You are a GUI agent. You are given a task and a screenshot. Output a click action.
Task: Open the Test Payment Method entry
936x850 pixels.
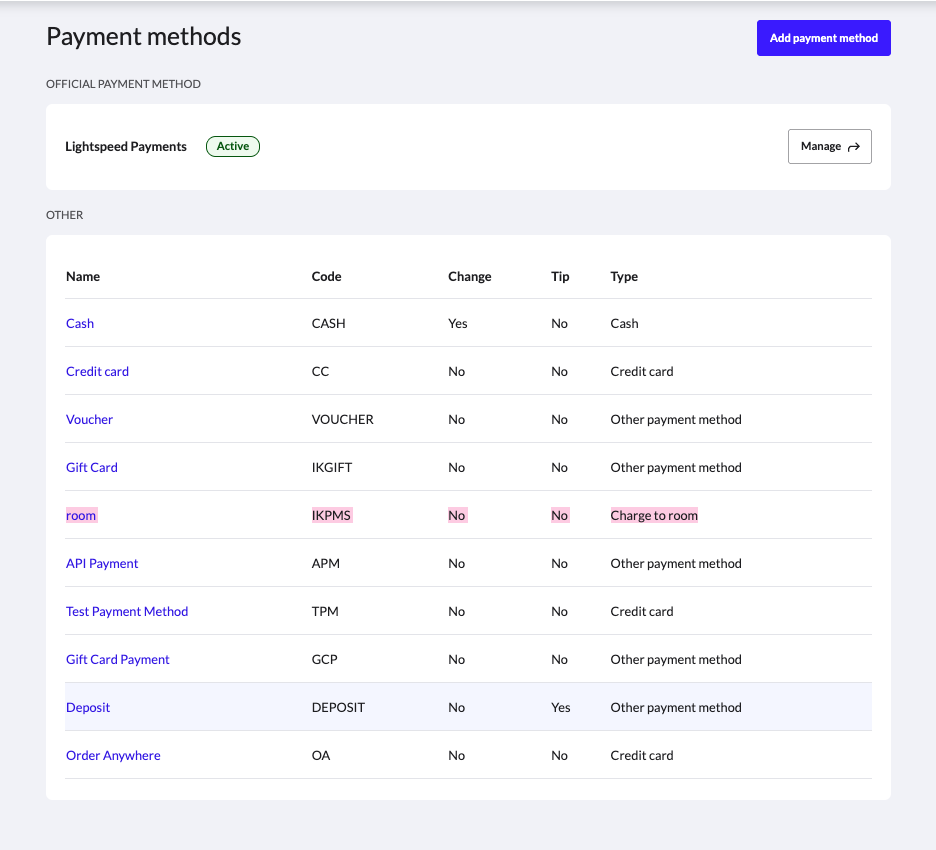point(127,611)
